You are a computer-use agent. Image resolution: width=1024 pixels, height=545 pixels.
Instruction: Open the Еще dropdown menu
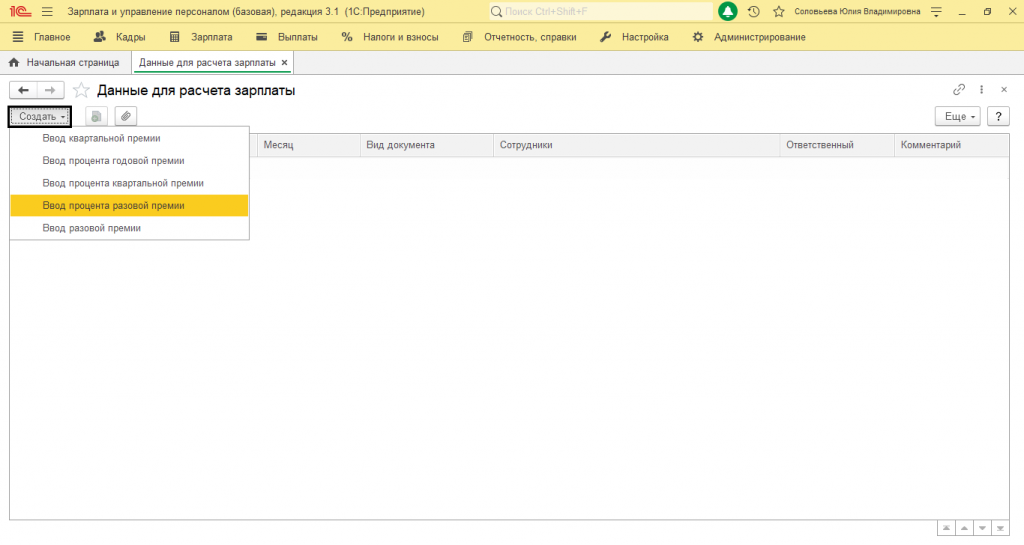point(958,116)
